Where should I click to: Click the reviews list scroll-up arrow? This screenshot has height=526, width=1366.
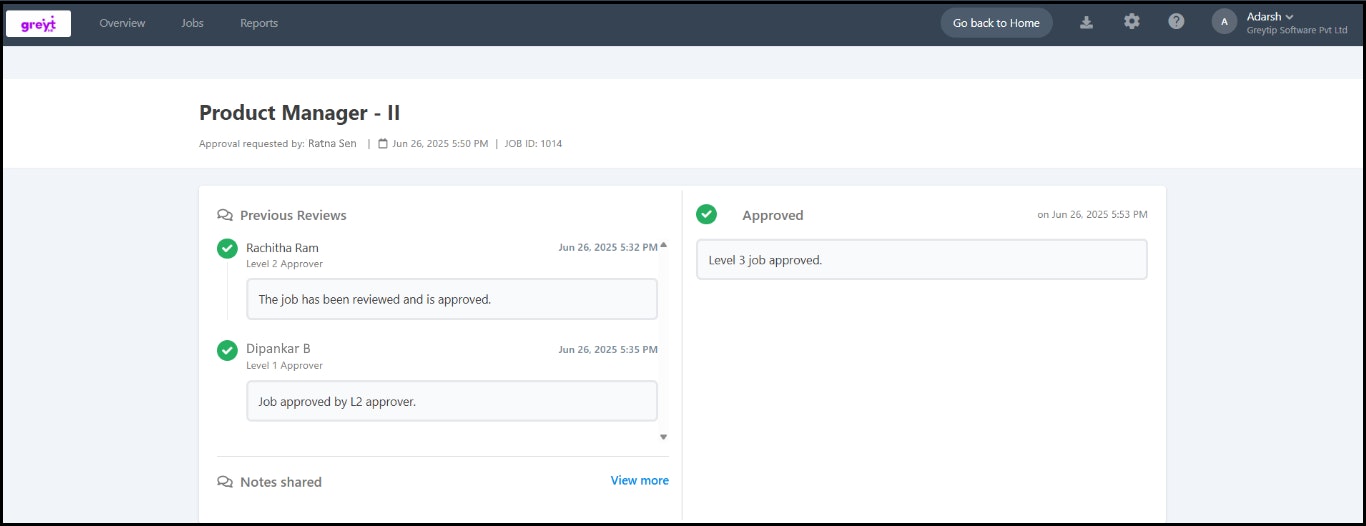(x=663, y=244)
